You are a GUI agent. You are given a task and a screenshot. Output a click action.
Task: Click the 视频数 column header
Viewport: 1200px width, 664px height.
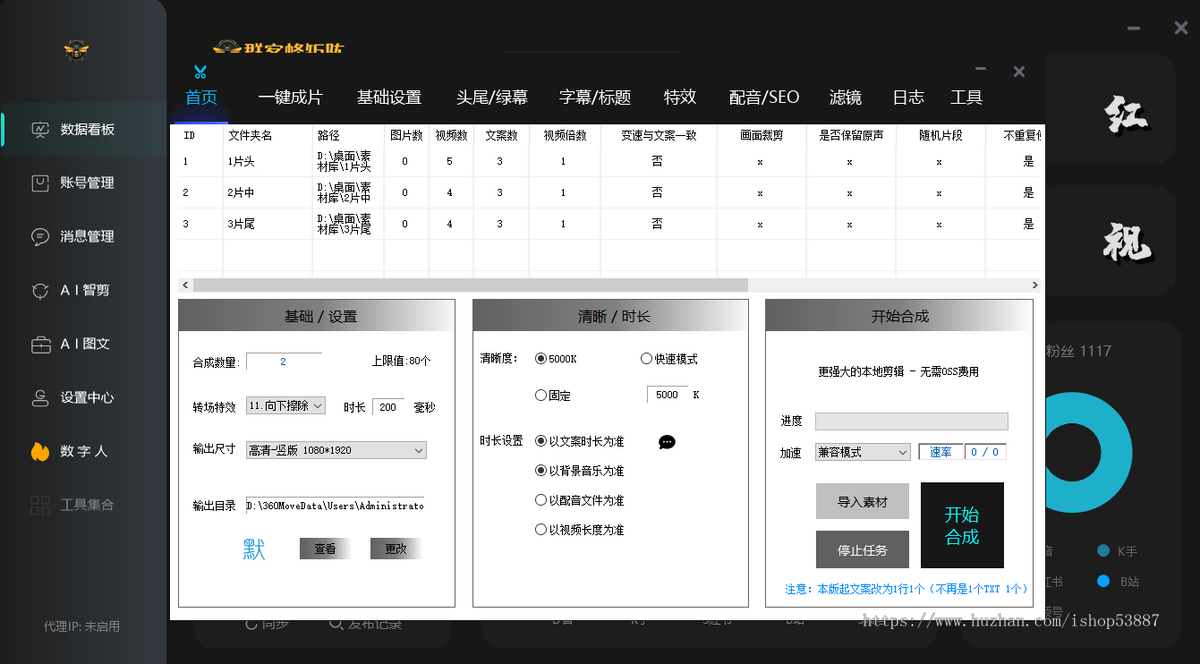click(449, 134)
